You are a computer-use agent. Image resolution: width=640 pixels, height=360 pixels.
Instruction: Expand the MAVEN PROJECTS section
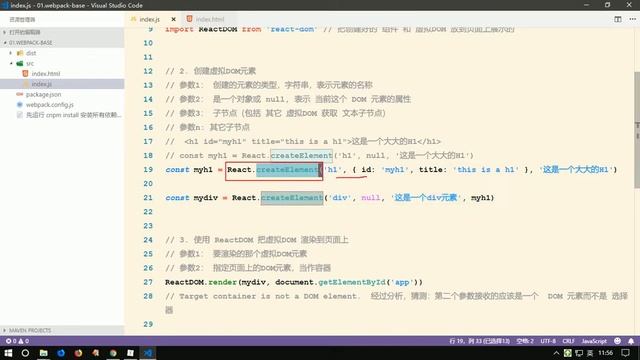62,330
